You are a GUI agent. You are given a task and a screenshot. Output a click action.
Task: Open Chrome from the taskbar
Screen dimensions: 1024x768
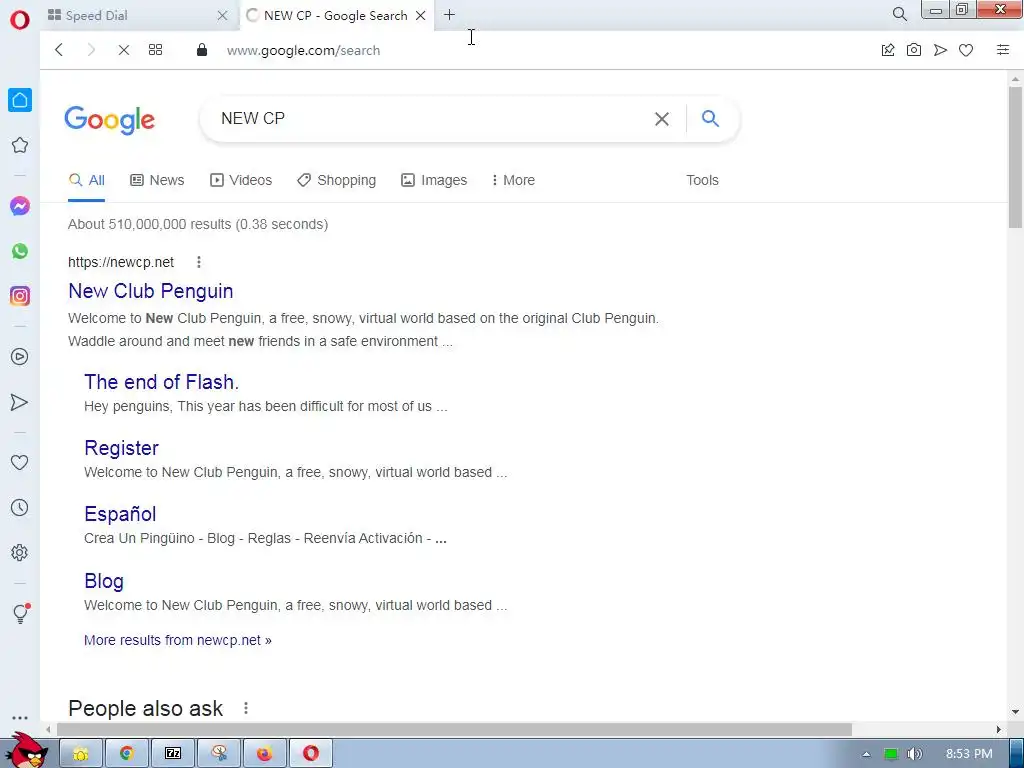point(127,754)
